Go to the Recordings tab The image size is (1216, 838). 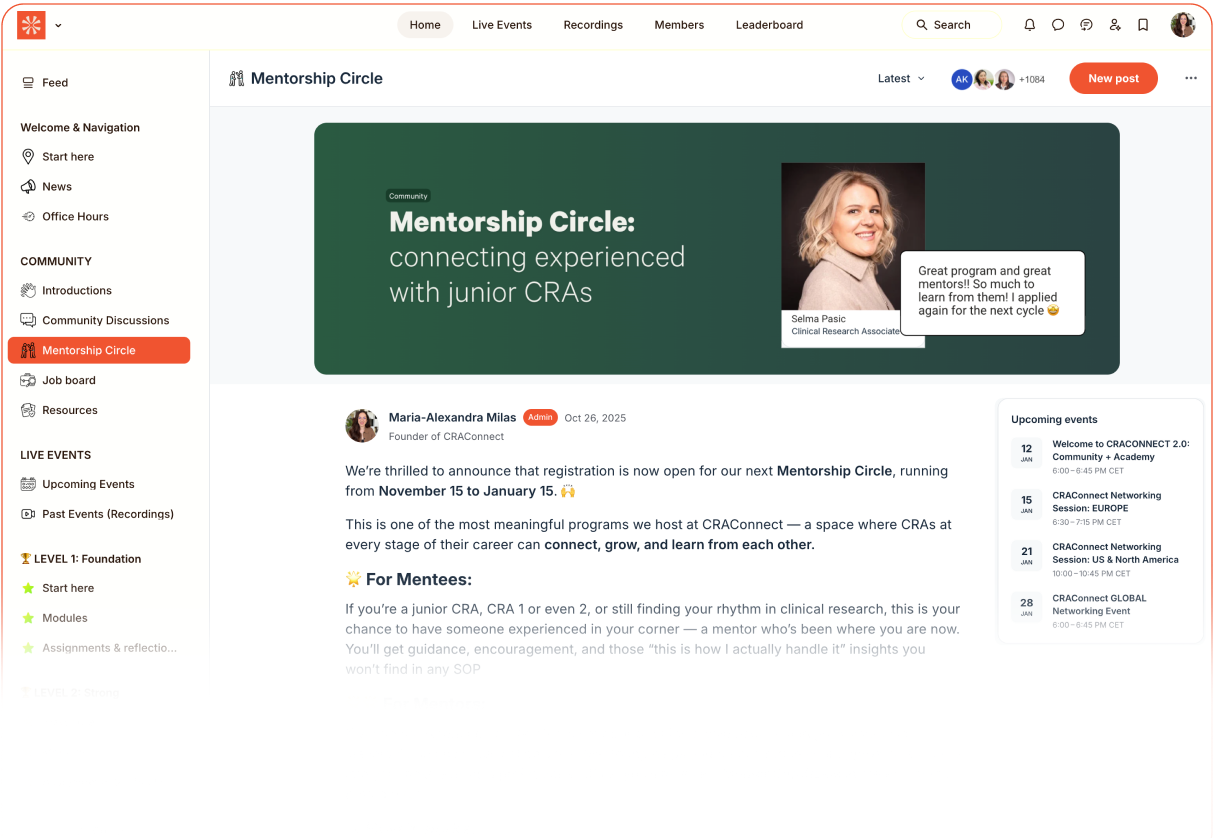pyautogui.click(x=593, y=25)
